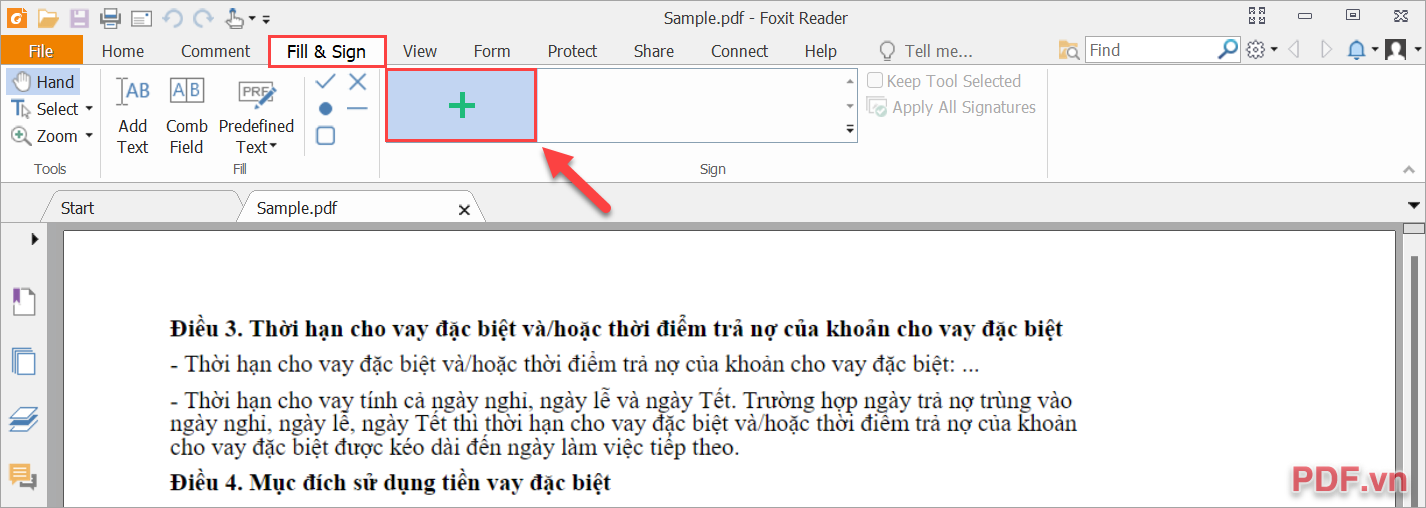Click the email envelope icon in quick toolbar
This screenshot has width=1426, height=508.
[142, 18]
